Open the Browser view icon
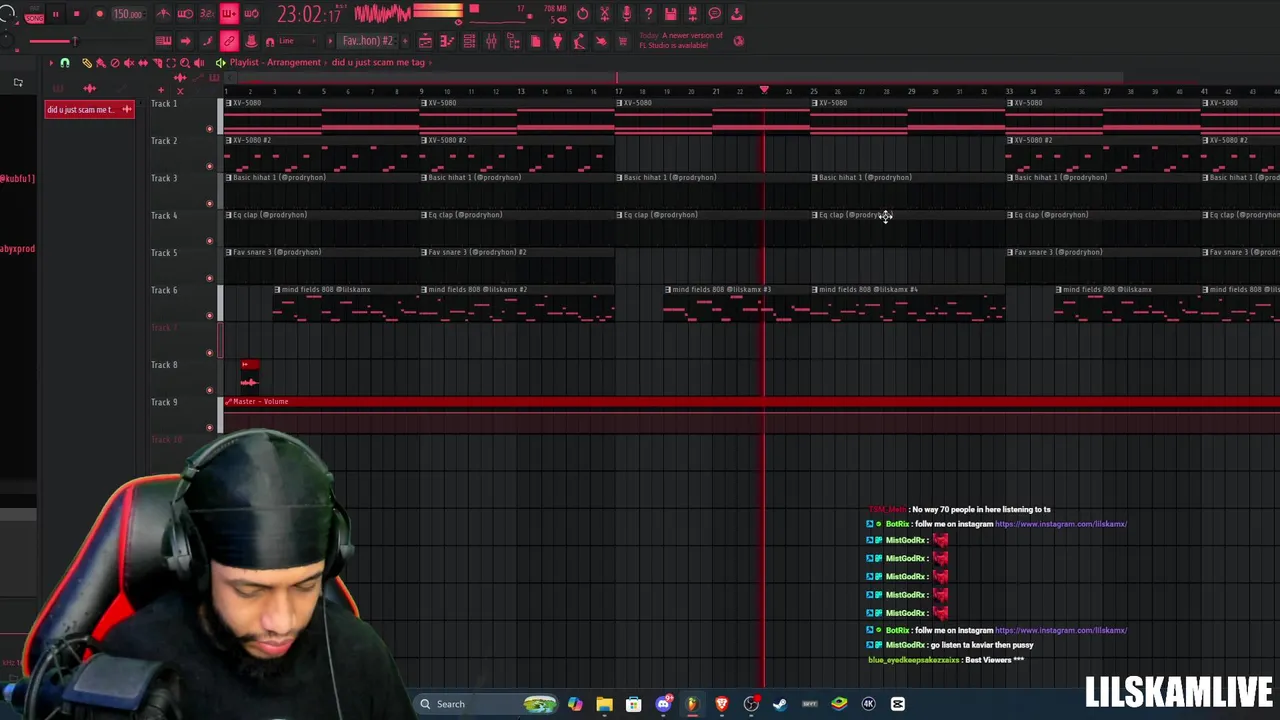The height and width of the screenshot is (720, 1280). [x=513, y=41]
